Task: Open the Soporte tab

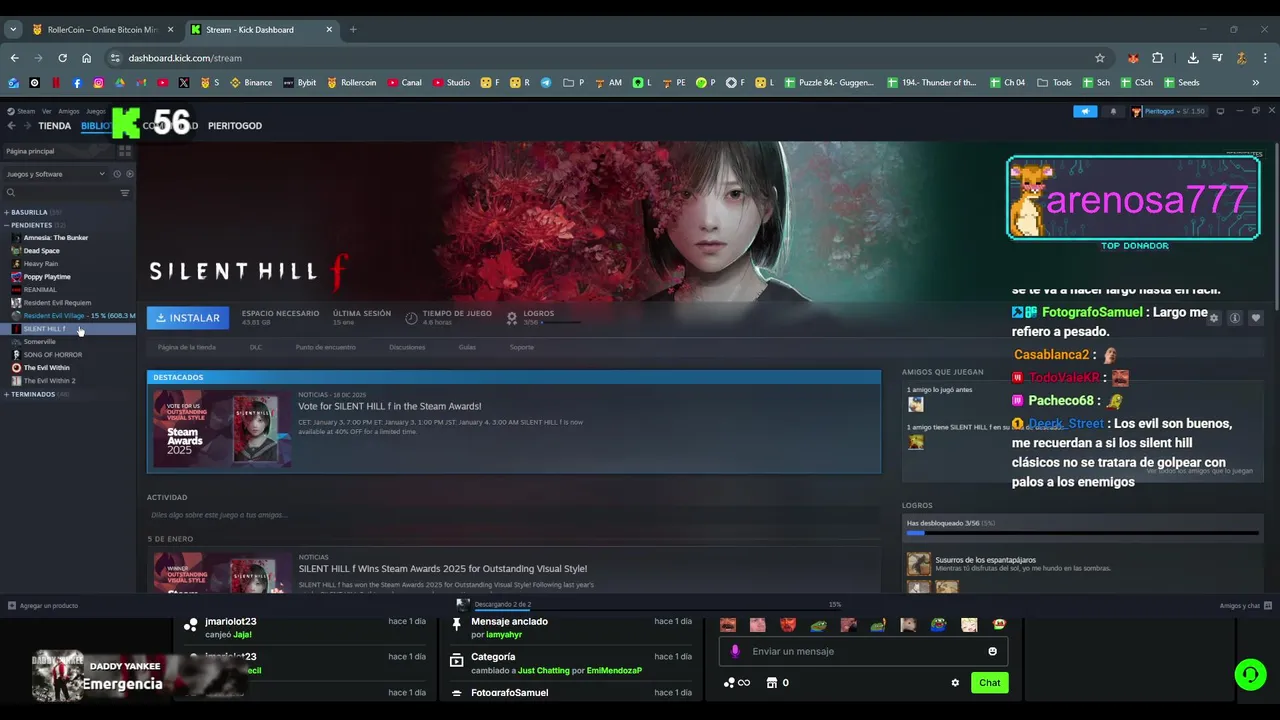Action: pos(522,347)
